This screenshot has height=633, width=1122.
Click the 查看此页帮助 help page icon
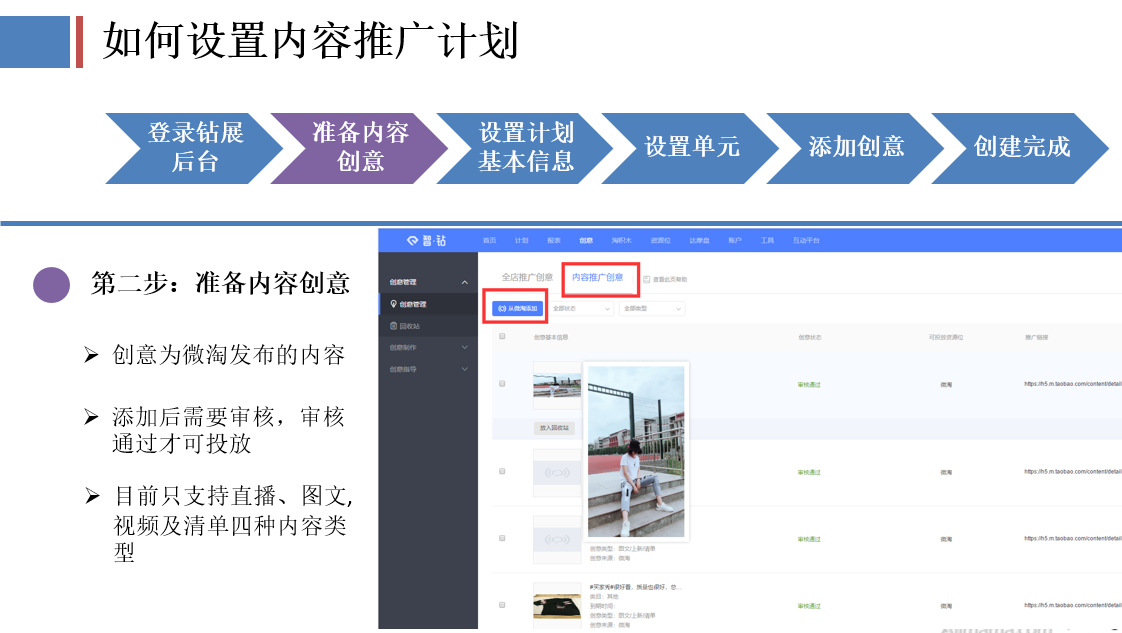(x=646, y=280)
